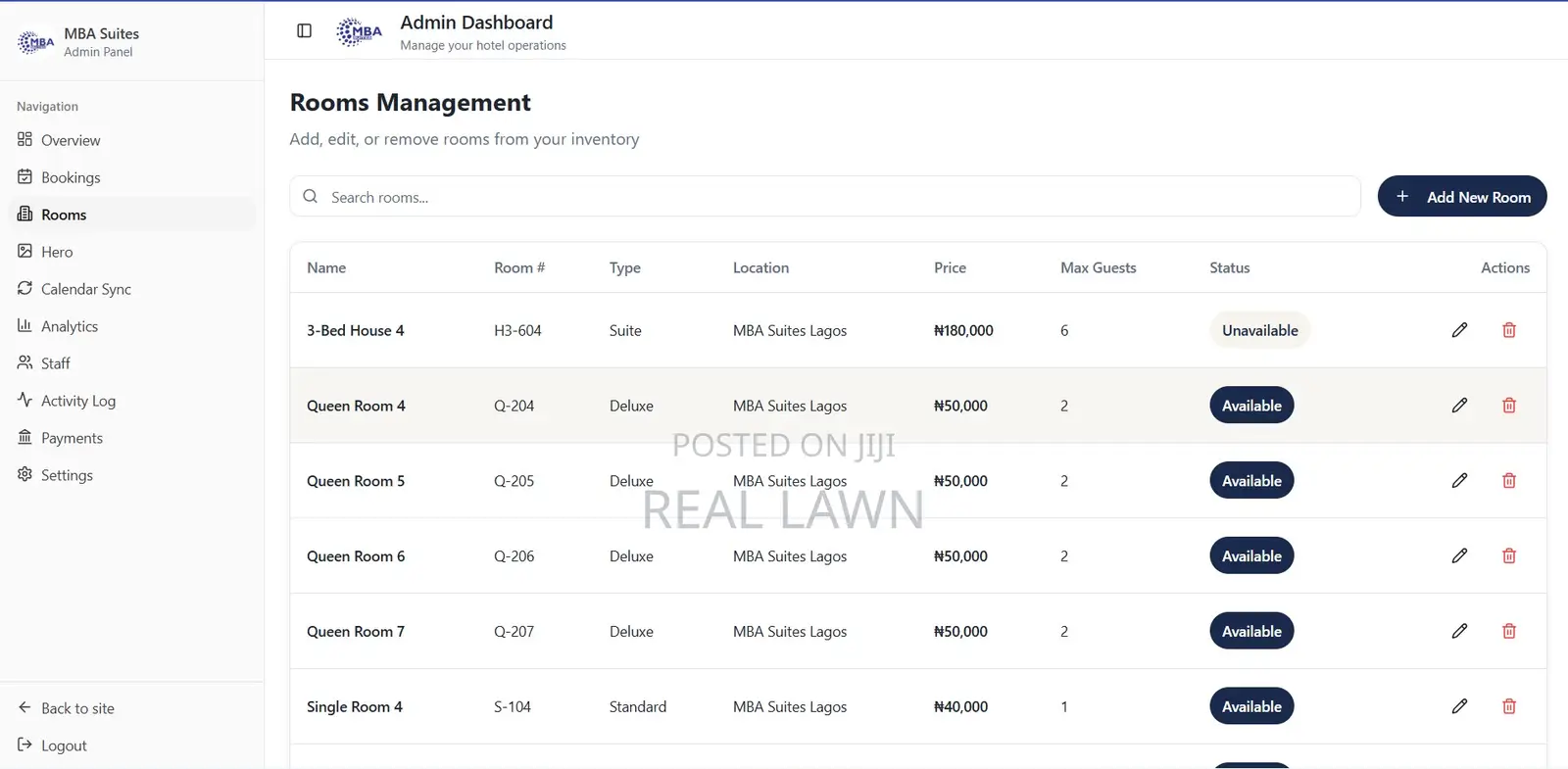
Task: Click the search magnifier icon
Action: click(310, 197)
